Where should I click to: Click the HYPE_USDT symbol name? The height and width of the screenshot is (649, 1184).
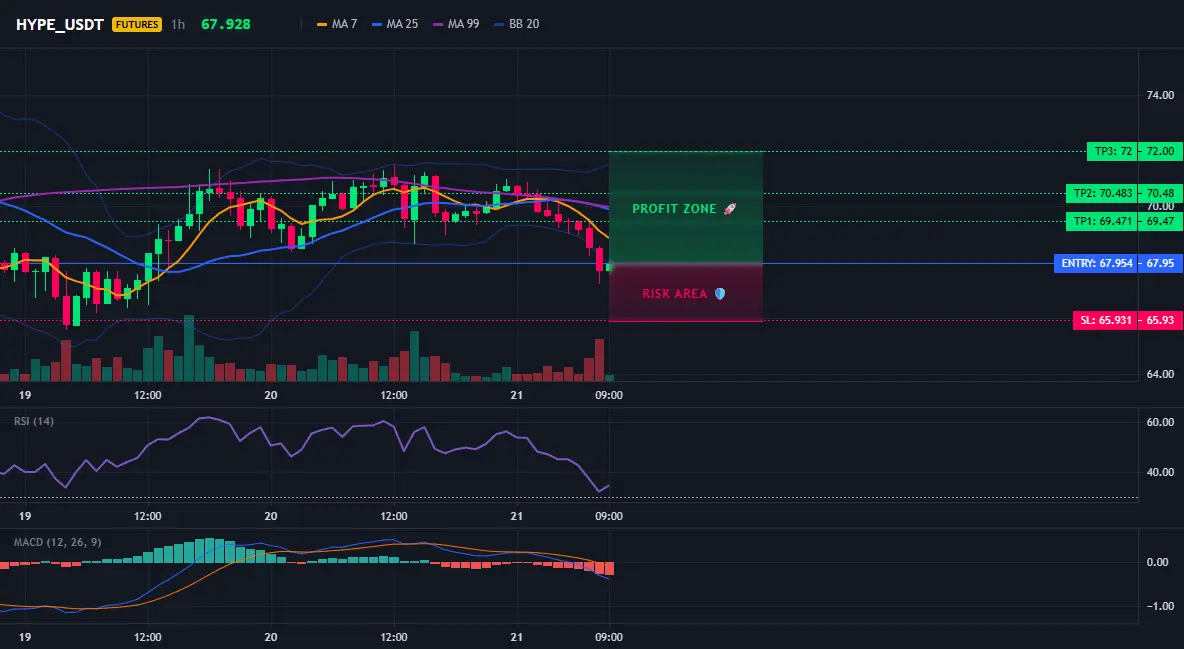pyautogui.click(x=60, y=24)
